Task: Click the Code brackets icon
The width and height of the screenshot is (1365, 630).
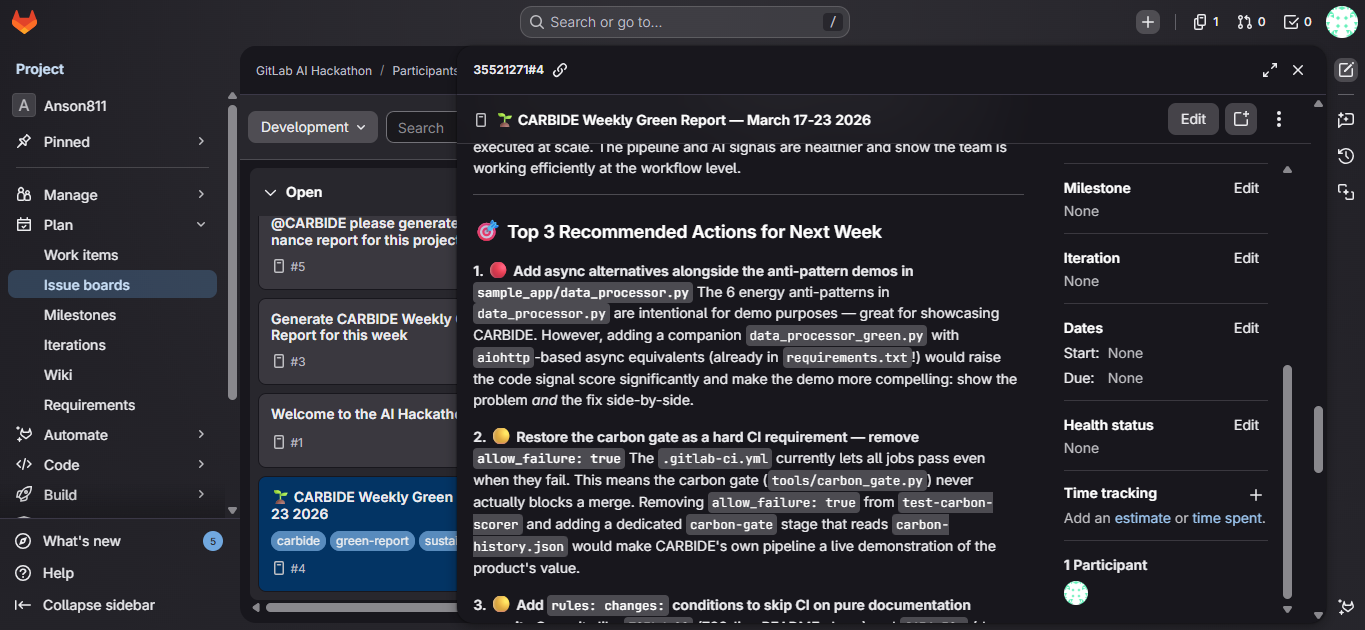Action: pos(24,465)
